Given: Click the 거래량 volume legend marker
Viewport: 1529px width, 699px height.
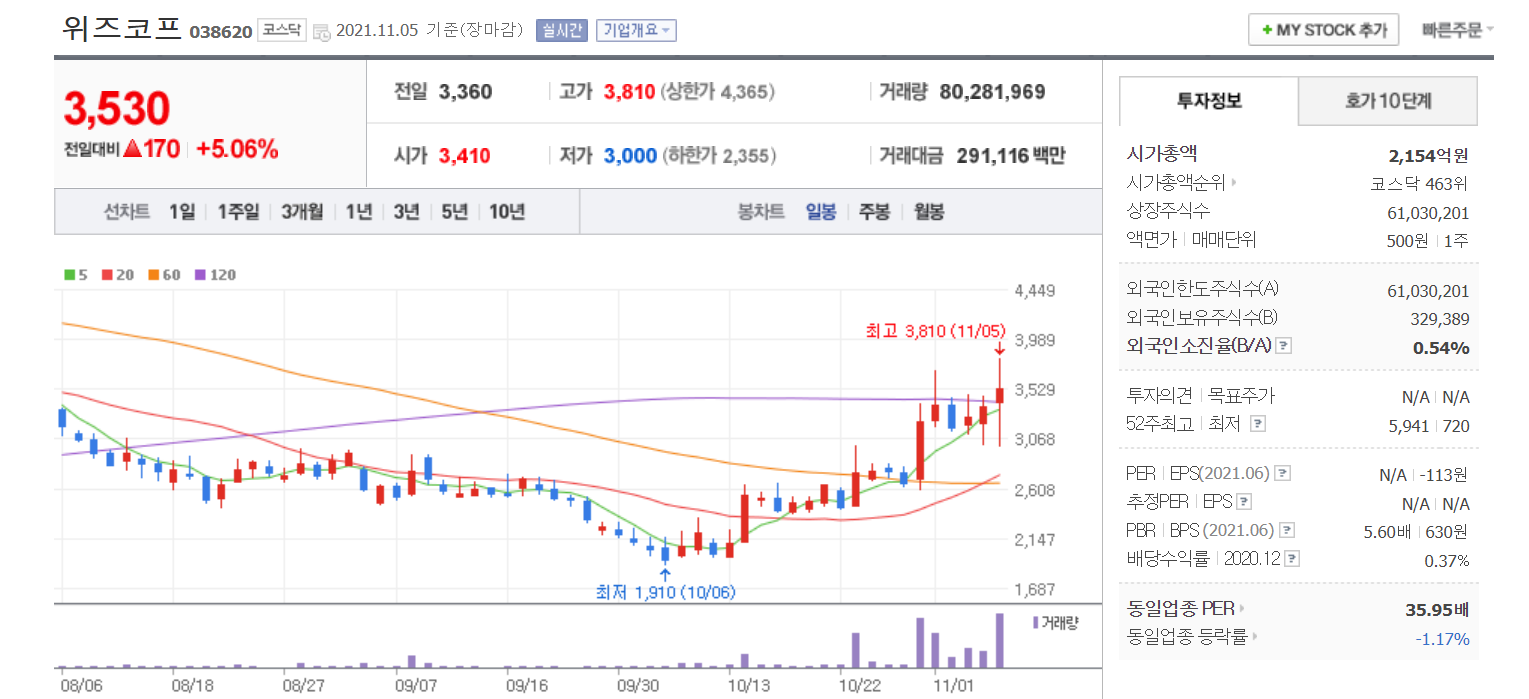Looking at the screenshot, I should [x=1036, y=623].
